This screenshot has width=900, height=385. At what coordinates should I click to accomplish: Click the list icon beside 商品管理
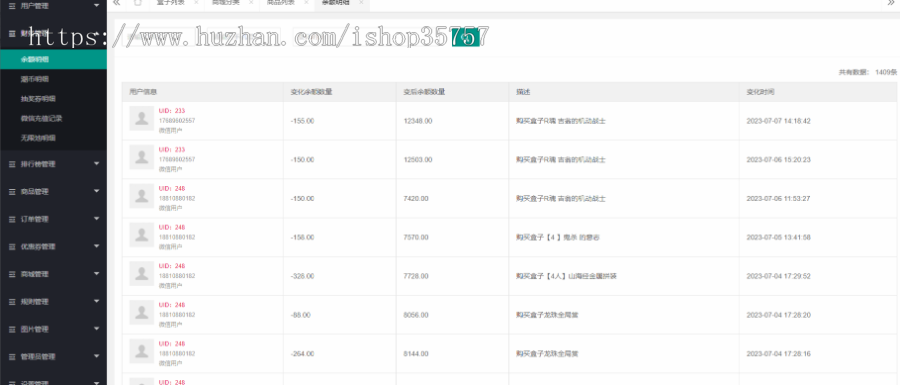pyautogui.click(x=12, y=192)
